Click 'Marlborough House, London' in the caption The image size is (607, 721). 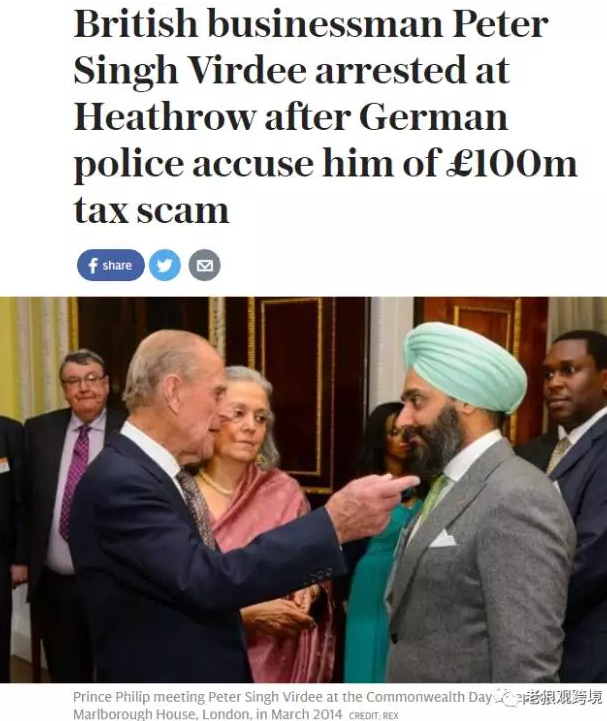coord(160,715)
